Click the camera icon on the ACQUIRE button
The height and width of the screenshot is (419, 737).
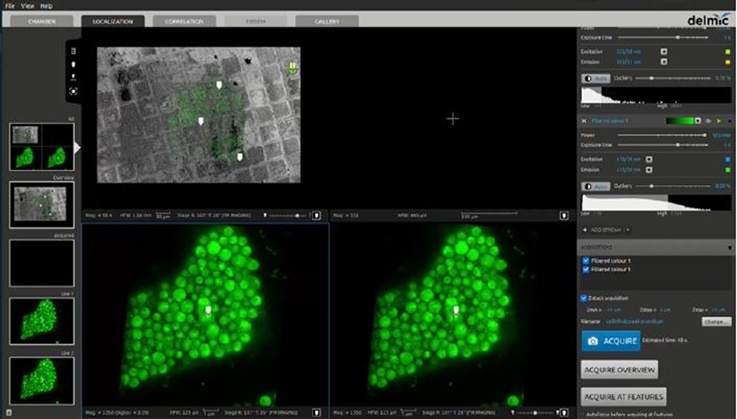coord(593,341)
